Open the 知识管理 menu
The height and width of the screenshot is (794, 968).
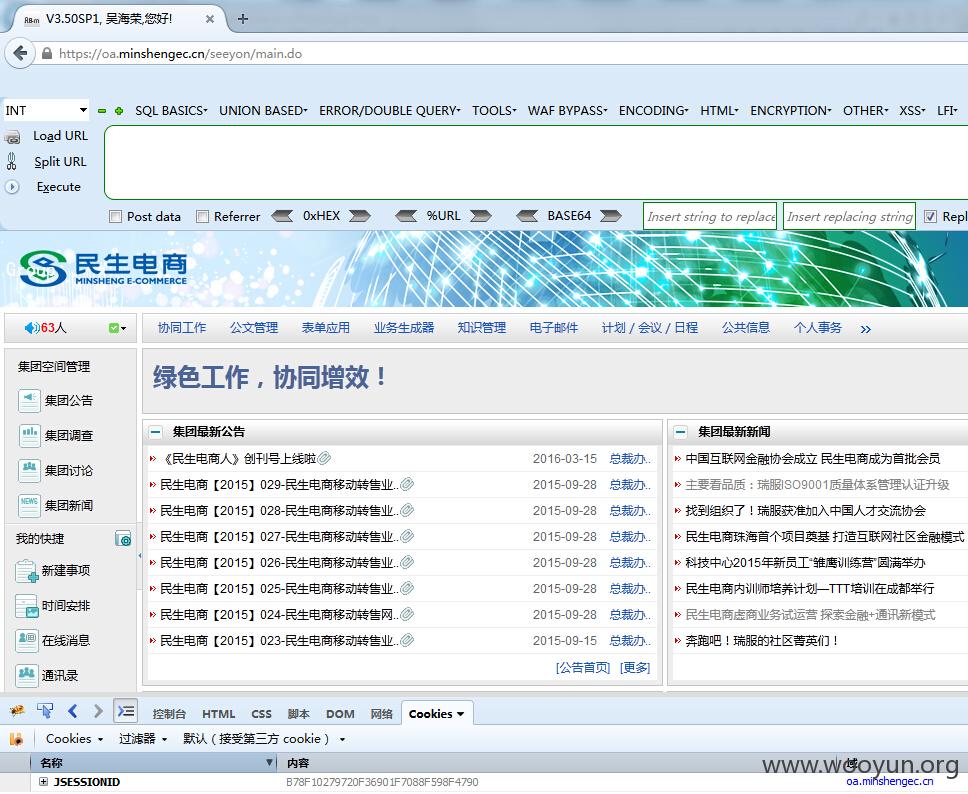click(x=482, y=328)
